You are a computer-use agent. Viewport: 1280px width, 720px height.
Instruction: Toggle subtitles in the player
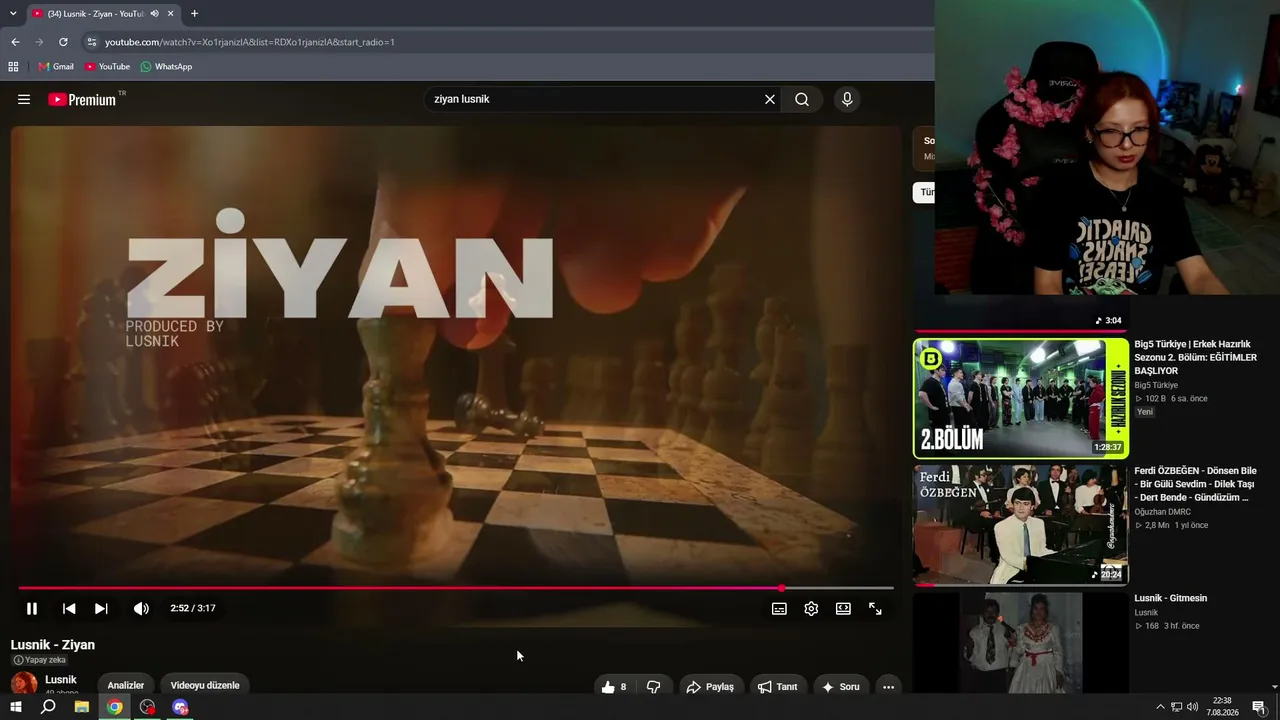[779, 608]
